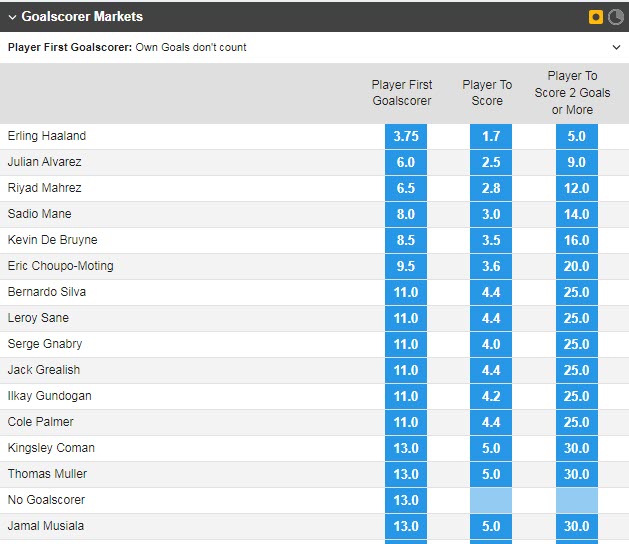629x544 pixels.
Task: Select No Goalscorer odds 13.0
Action: [406, 500]
